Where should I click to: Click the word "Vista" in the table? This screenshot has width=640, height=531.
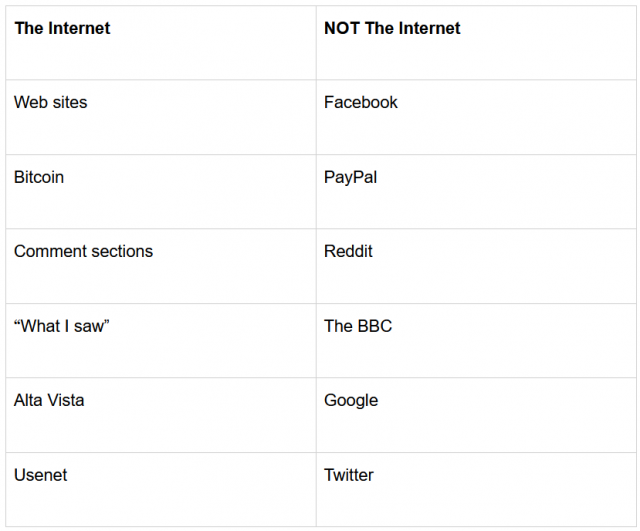click(x=65, y=400)
